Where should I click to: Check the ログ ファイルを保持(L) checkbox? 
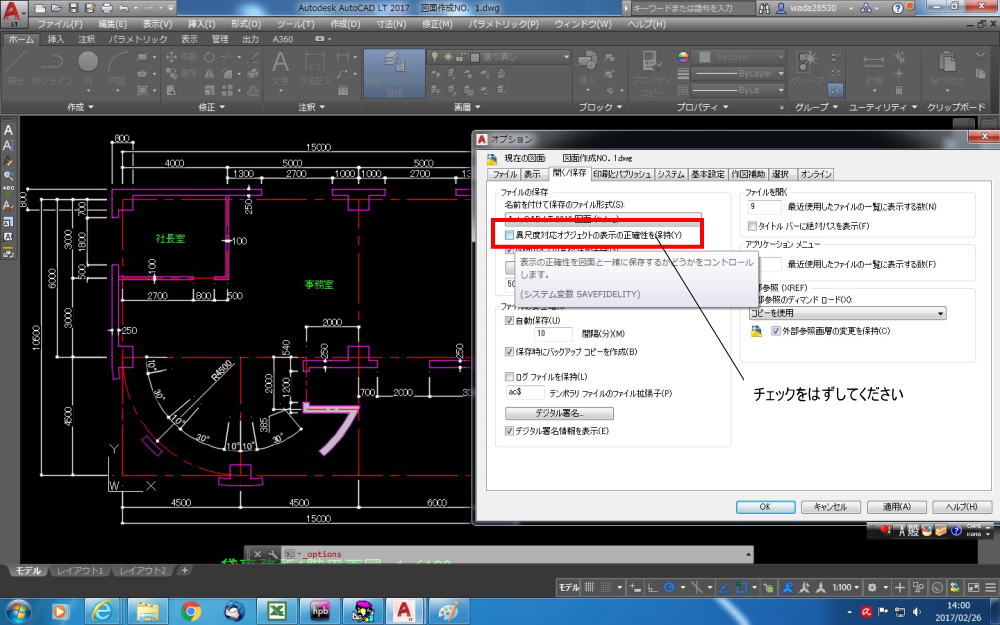510,377
